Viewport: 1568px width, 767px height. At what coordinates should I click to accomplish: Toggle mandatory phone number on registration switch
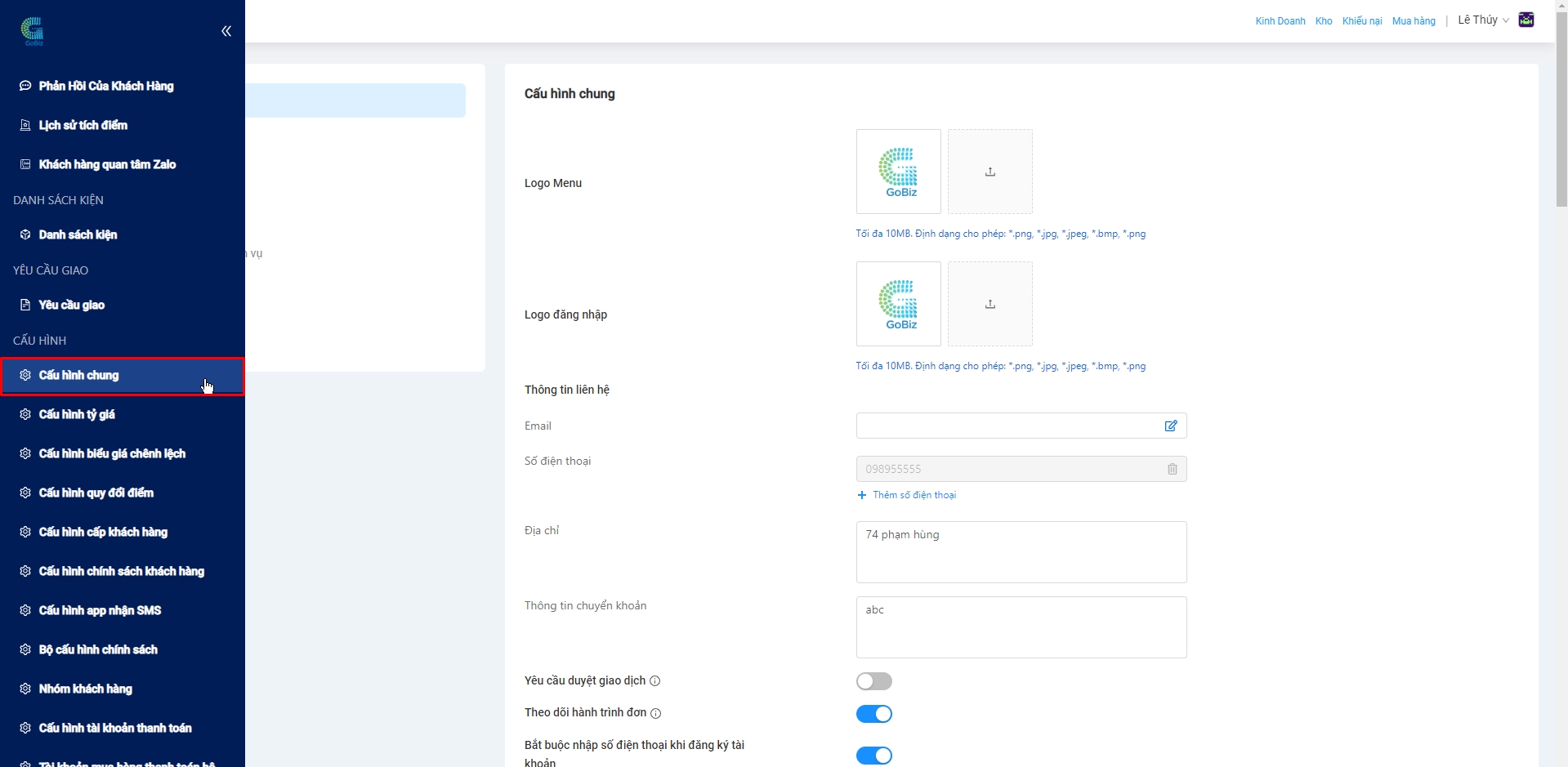tap(873, 756)
